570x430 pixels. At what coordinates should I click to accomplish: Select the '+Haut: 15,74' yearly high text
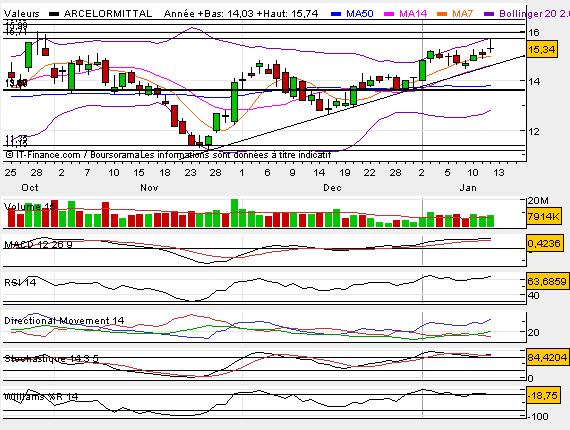pos(287,14)
